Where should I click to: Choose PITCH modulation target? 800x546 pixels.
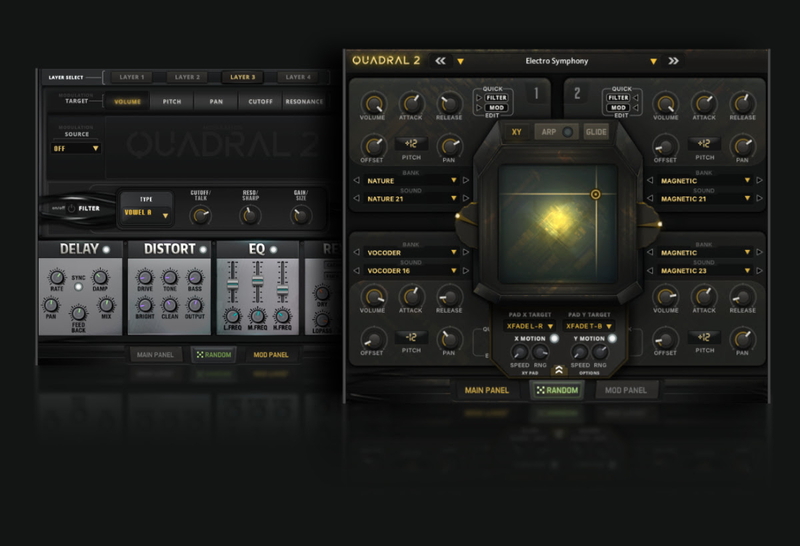172,102
